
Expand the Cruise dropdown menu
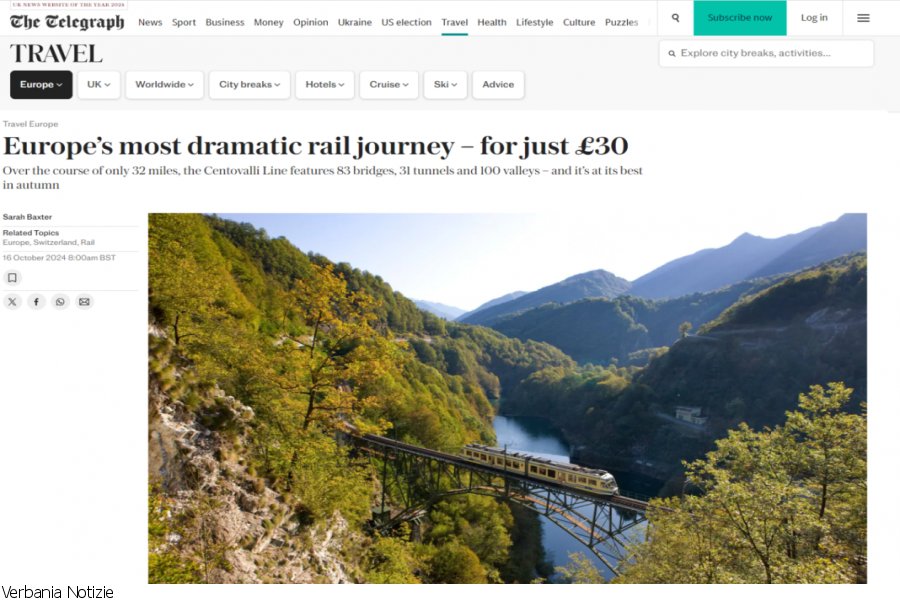pos(389,84)
